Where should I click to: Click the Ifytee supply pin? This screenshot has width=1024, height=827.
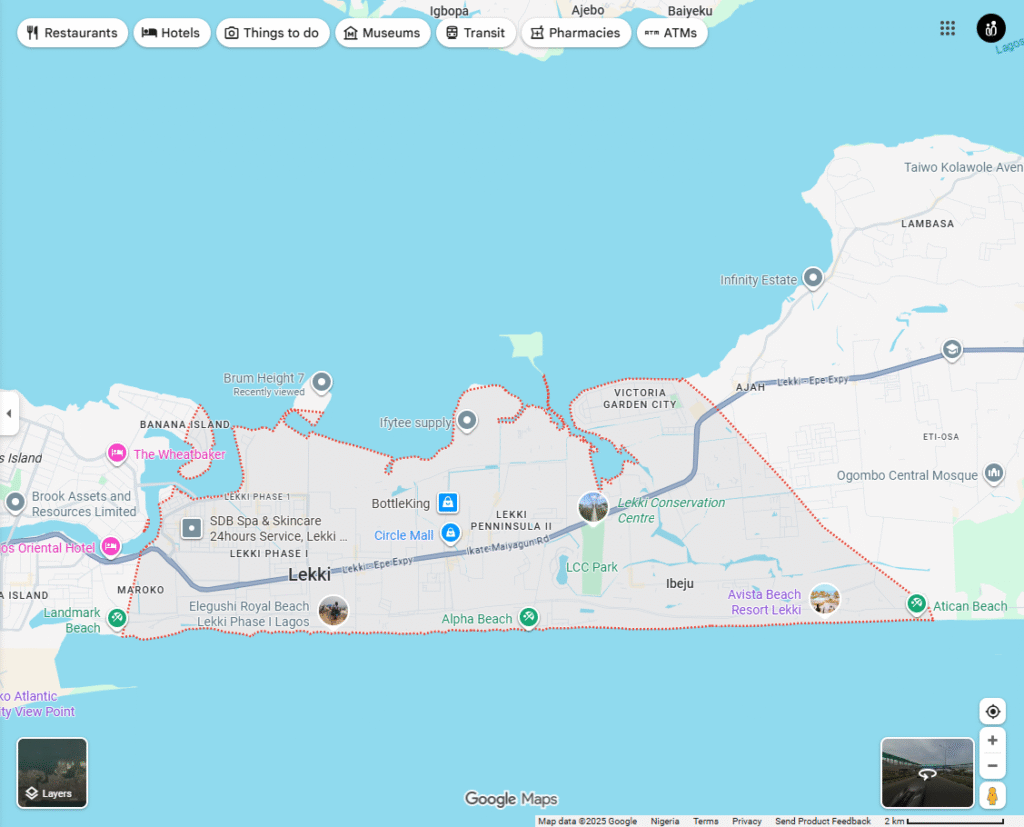coord(467,421)
